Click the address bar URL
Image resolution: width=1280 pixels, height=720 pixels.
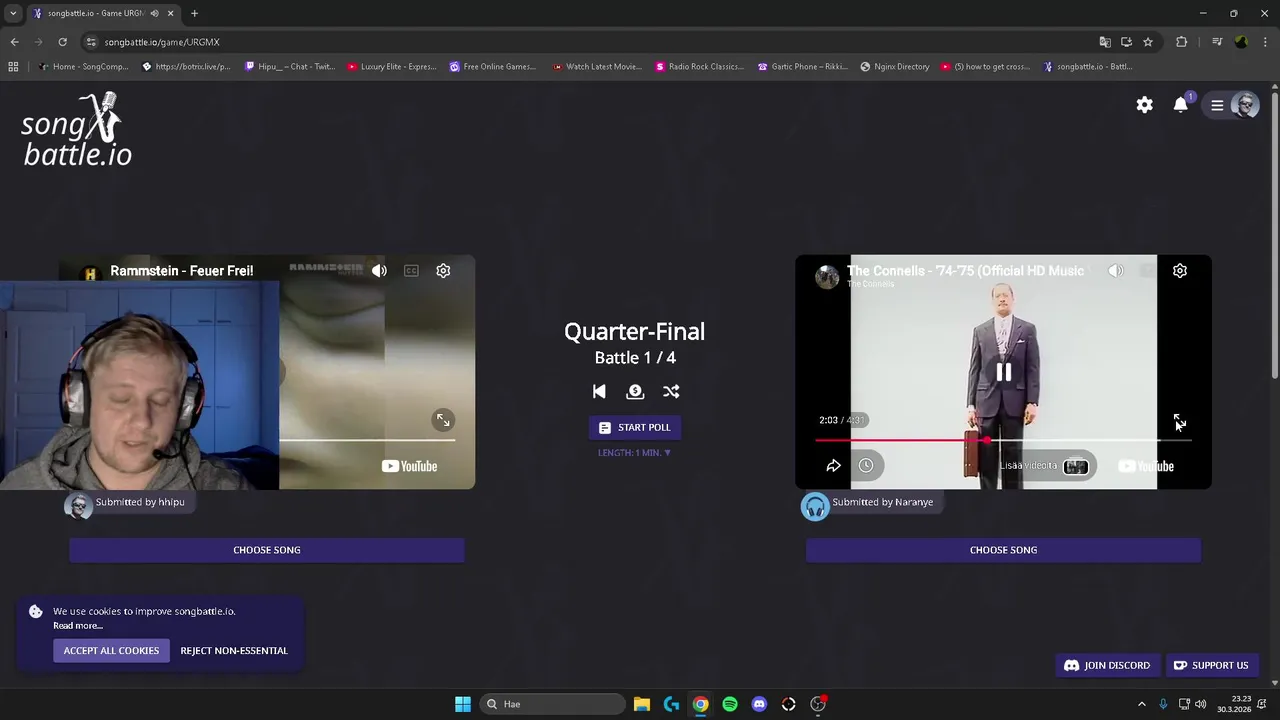[162, 42]
